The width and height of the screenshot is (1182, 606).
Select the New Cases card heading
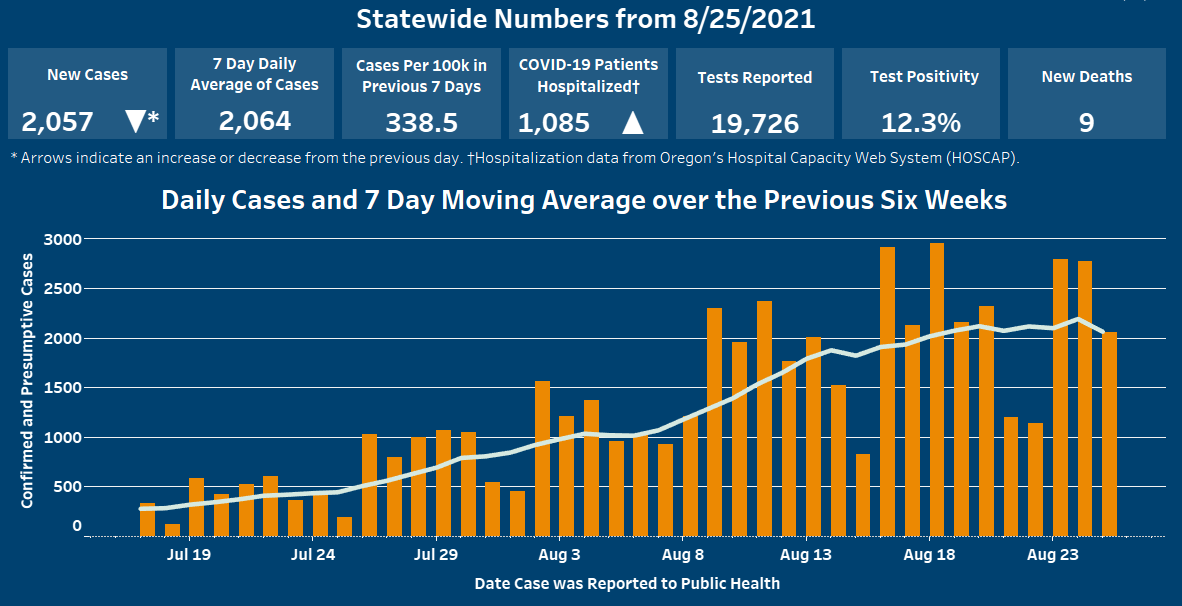(x=87, y=75)
